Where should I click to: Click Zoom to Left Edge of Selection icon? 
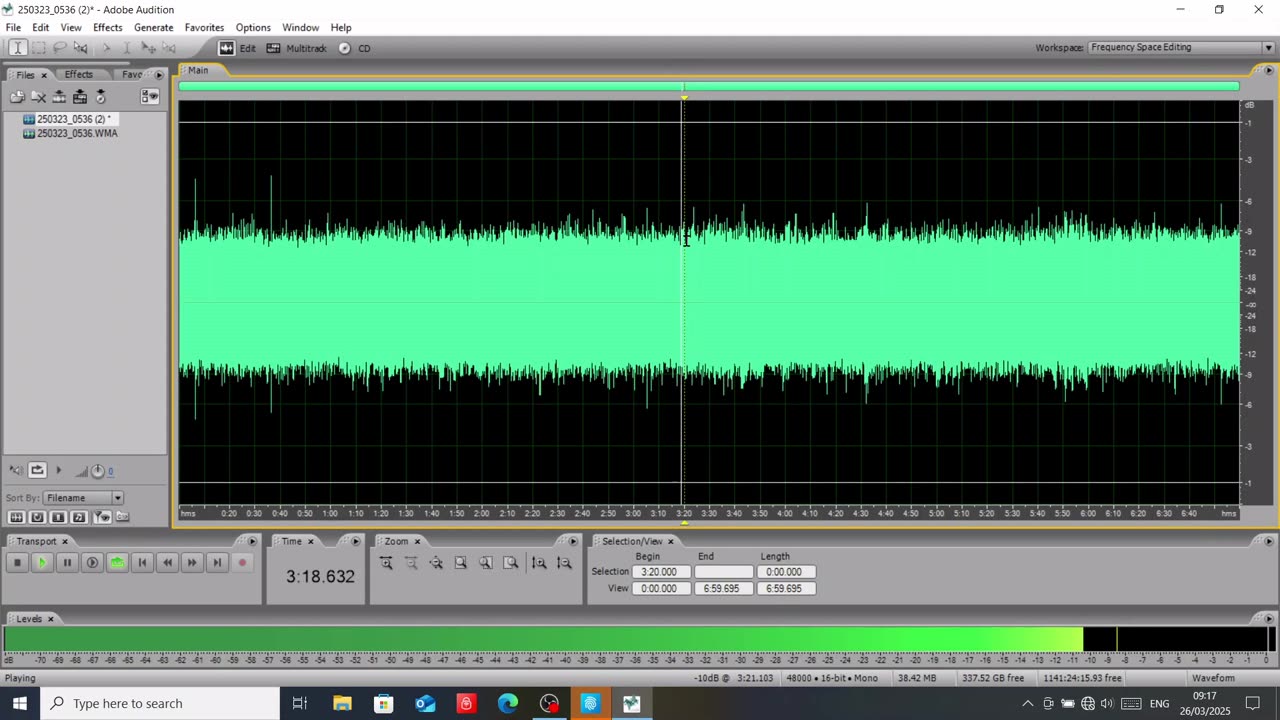(x=486, y=563)
